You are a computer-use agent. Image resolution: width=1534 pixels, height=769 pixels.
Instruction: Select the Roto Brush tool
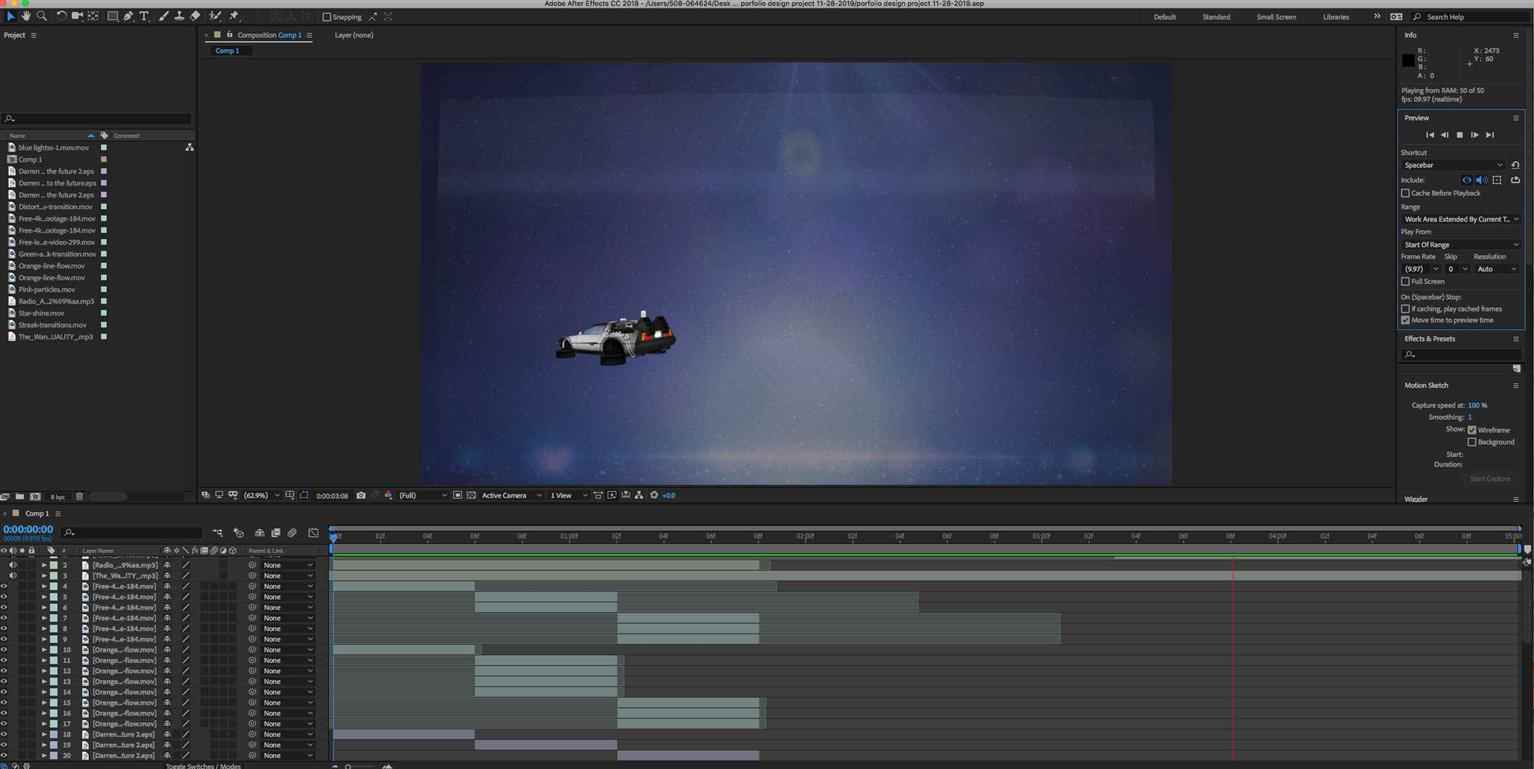point(215,16)
